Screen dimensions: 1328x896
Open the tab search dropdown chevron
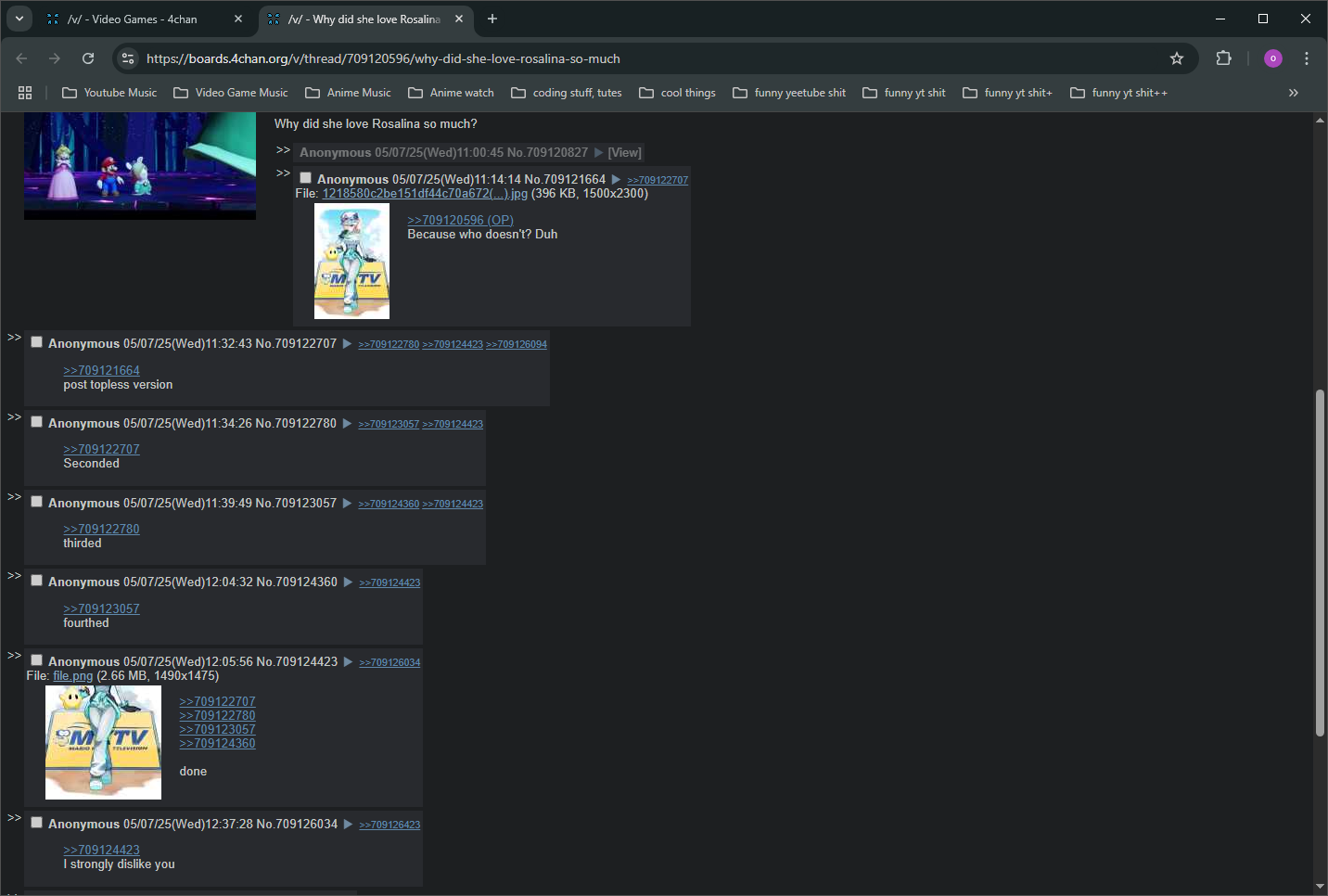point(19,19)
